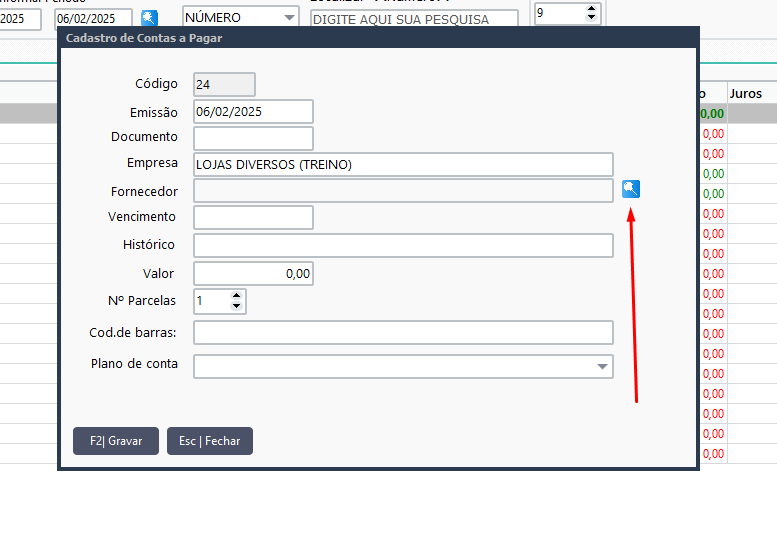The height and width of the screenshot is (539, 777).
Task: Click the Fornecedor field
Action: click(x=403, y=191)
